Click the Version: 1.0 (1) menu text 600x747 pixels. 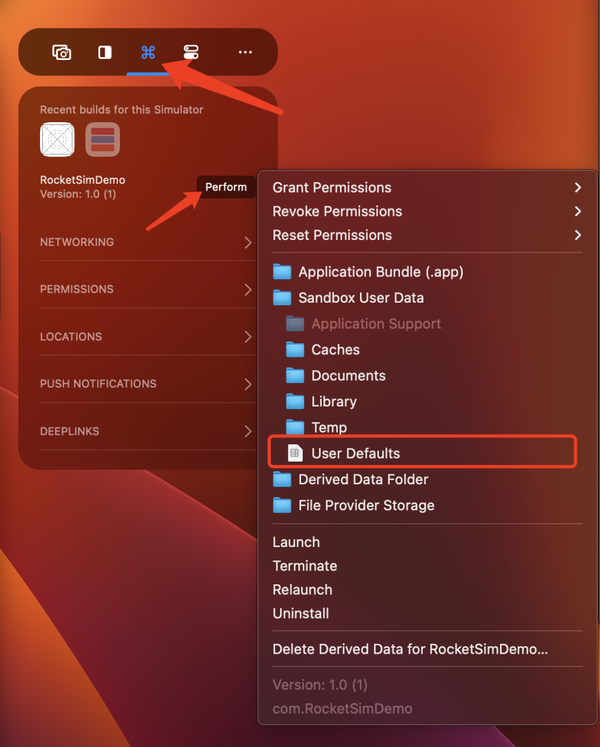point(320,685)
